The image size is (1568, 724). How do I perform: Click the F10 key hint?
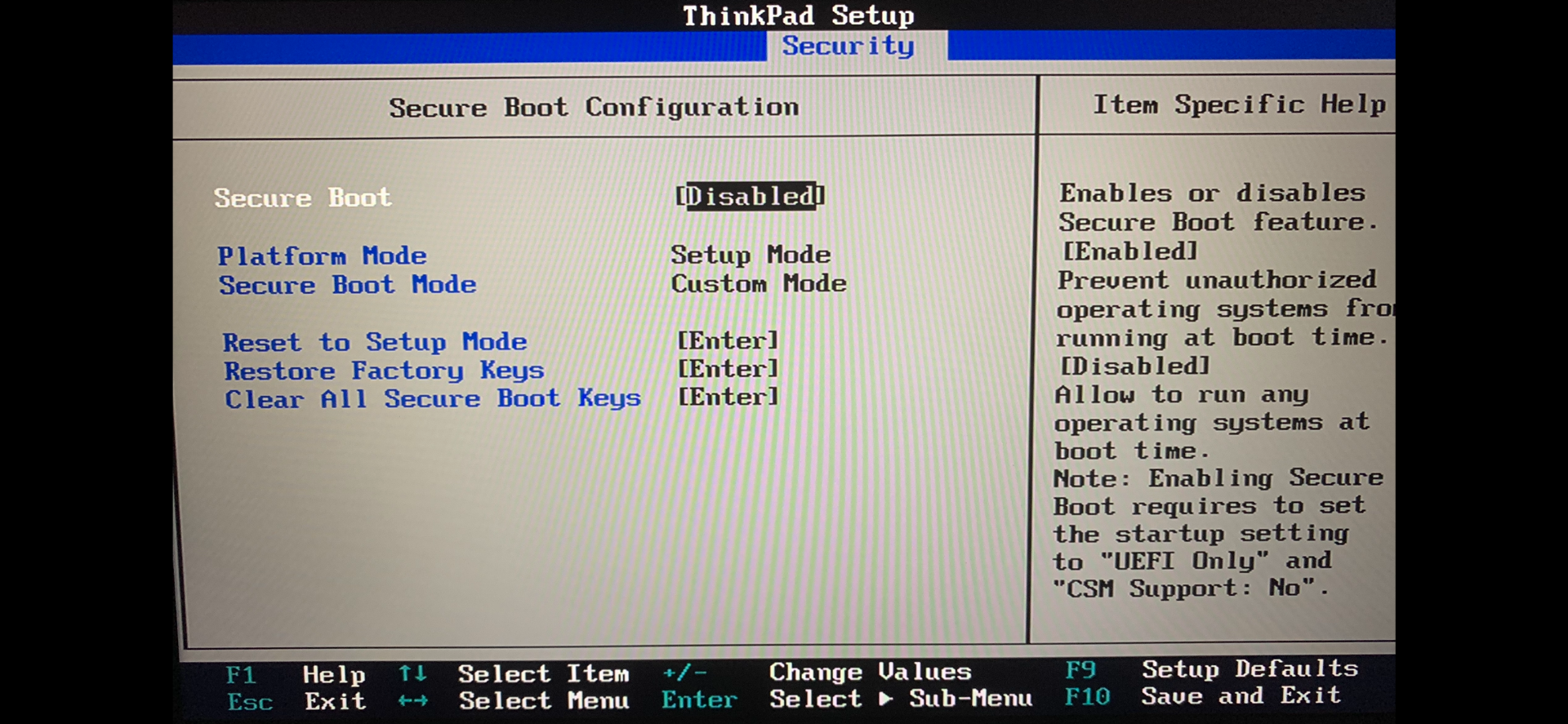click(x=1088, y=697)
